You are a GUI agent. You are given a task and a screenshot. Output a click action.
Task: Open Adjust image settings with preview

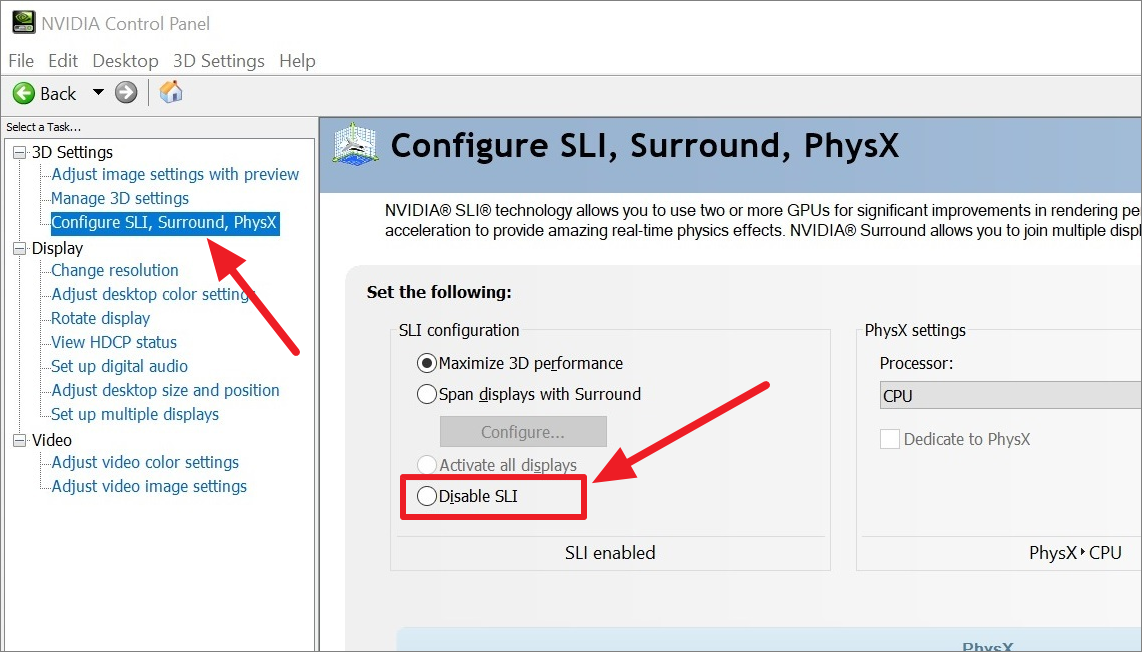175,174
